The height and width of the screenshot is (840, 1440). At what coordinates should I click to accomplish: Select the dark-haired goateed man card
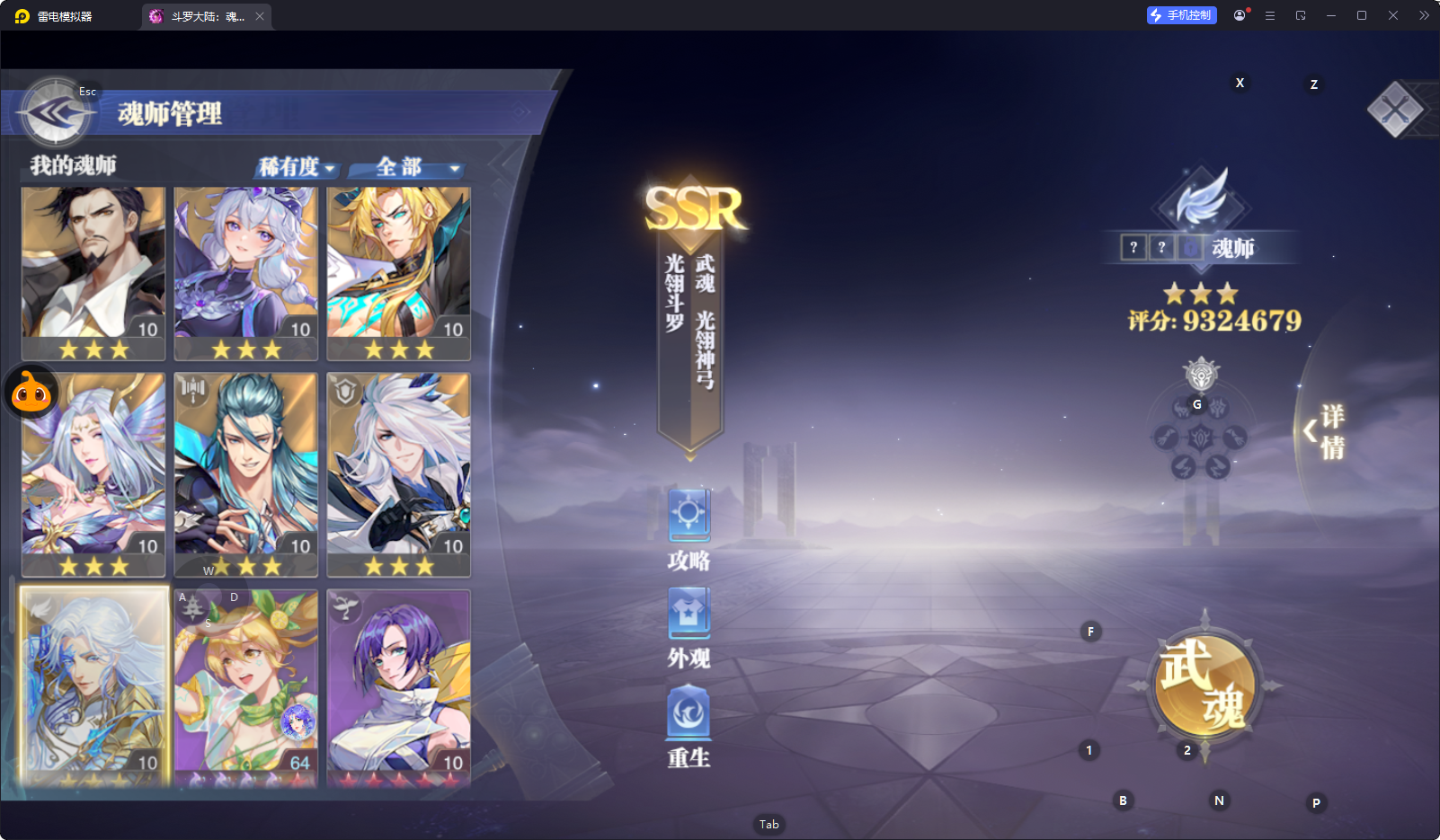[93, 274]
